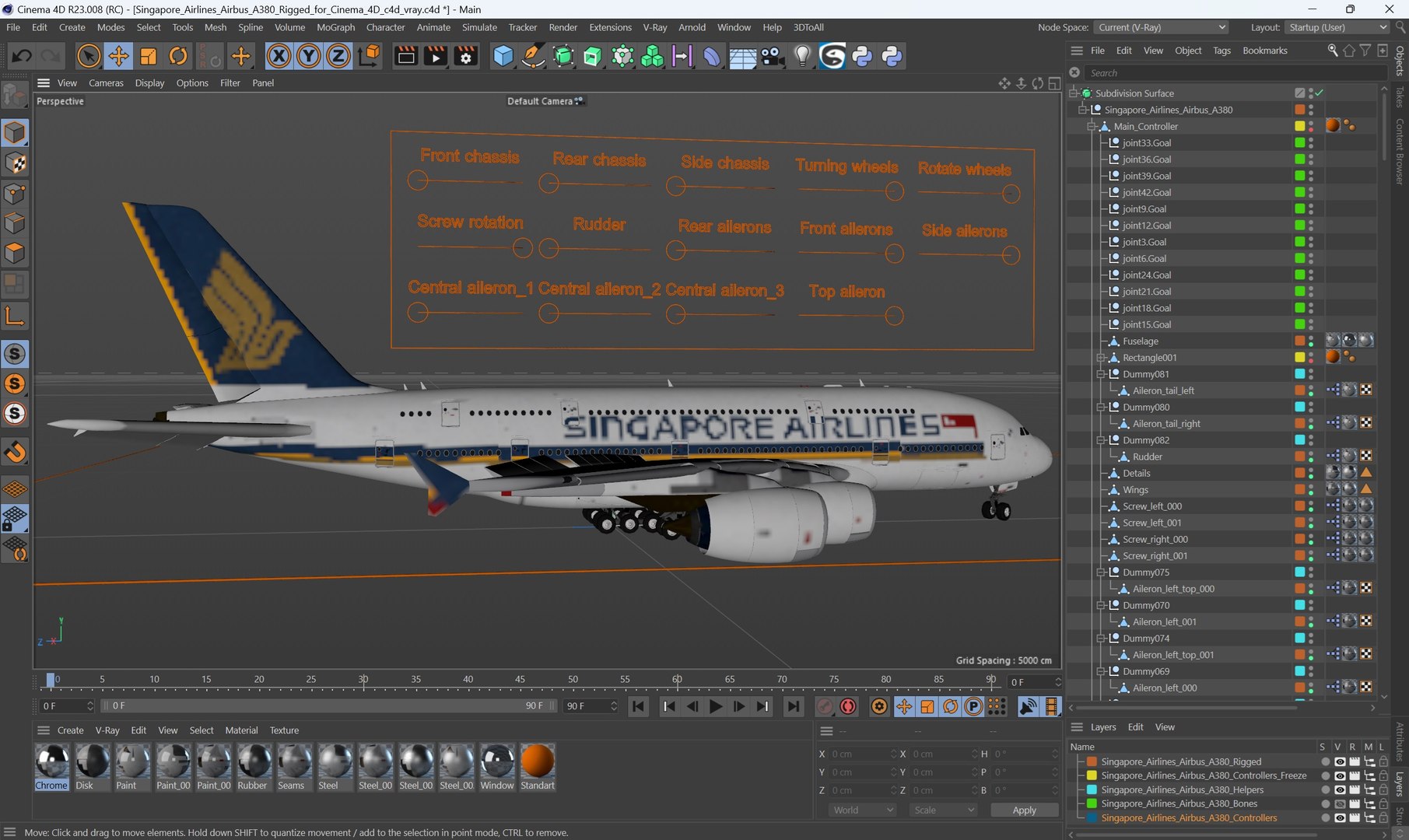
Task: Click the Rudder slider handle
Action: click(x=549, y=249)
